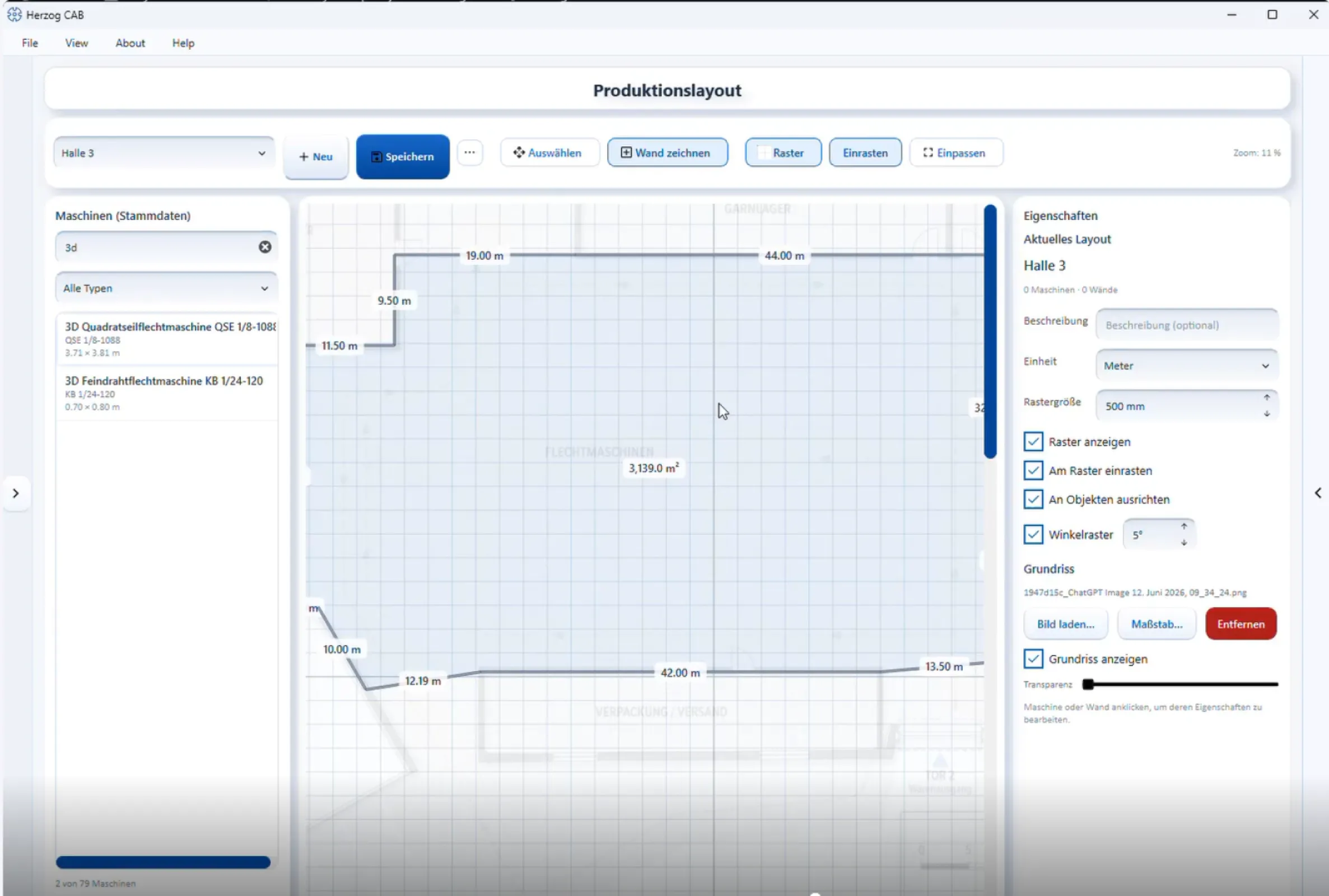Clear the machine search field

click(265, 247)
